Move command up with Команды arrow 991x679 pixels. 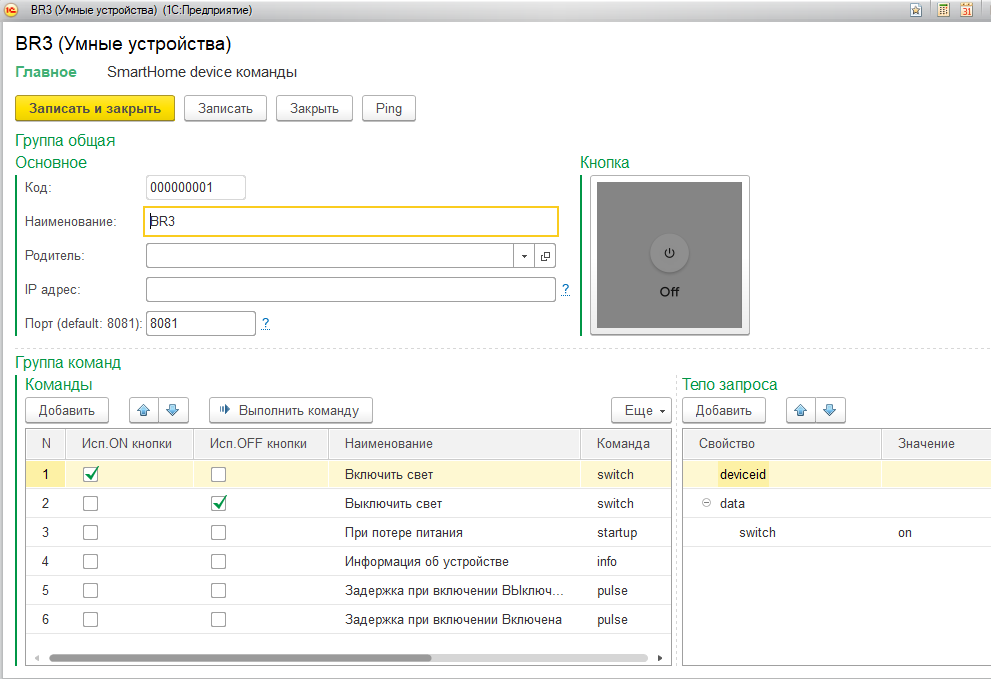(145, 410)
